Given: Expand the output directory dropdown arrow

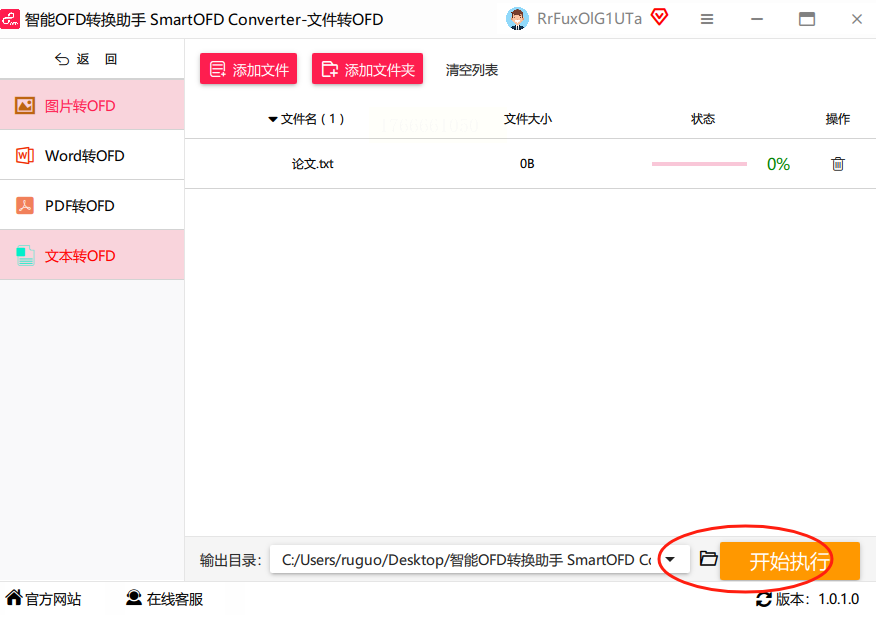Looking at the screenshot, I should (x=670, y=559).
